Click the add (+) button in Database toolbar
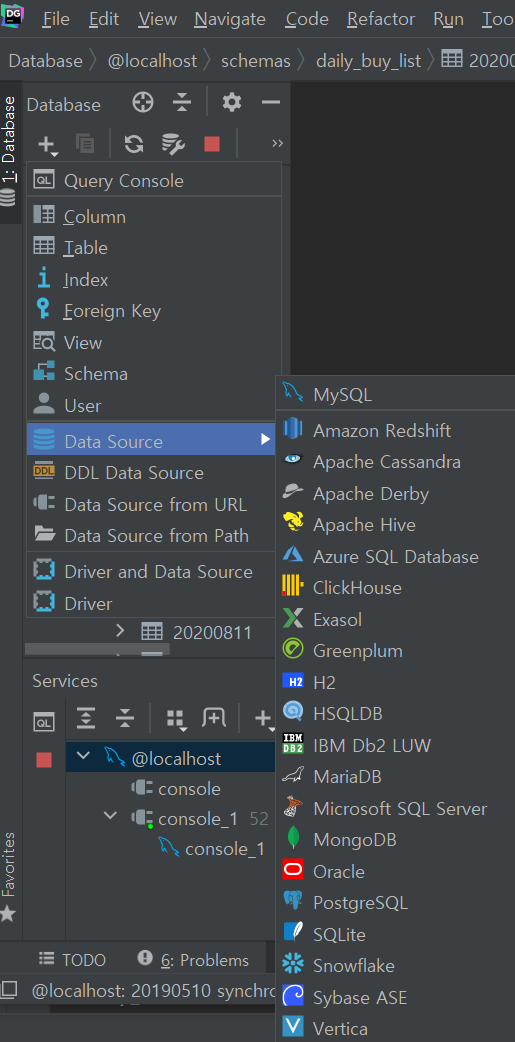This screenshot has height=1042, width=515. coord(47,144)
